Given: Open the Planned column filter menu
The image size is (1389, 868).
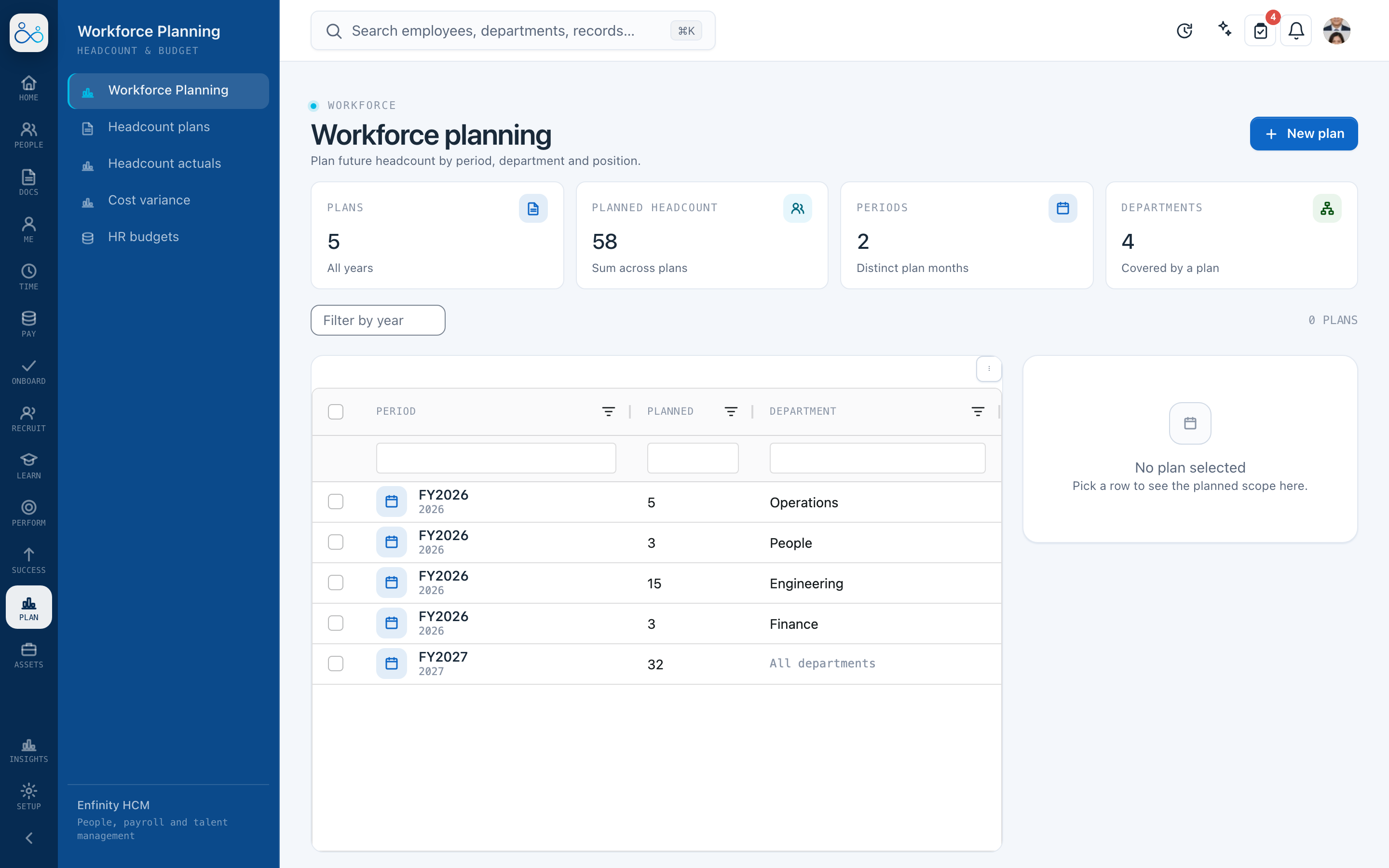Looking at the screenshot, I should click(731, 412).
